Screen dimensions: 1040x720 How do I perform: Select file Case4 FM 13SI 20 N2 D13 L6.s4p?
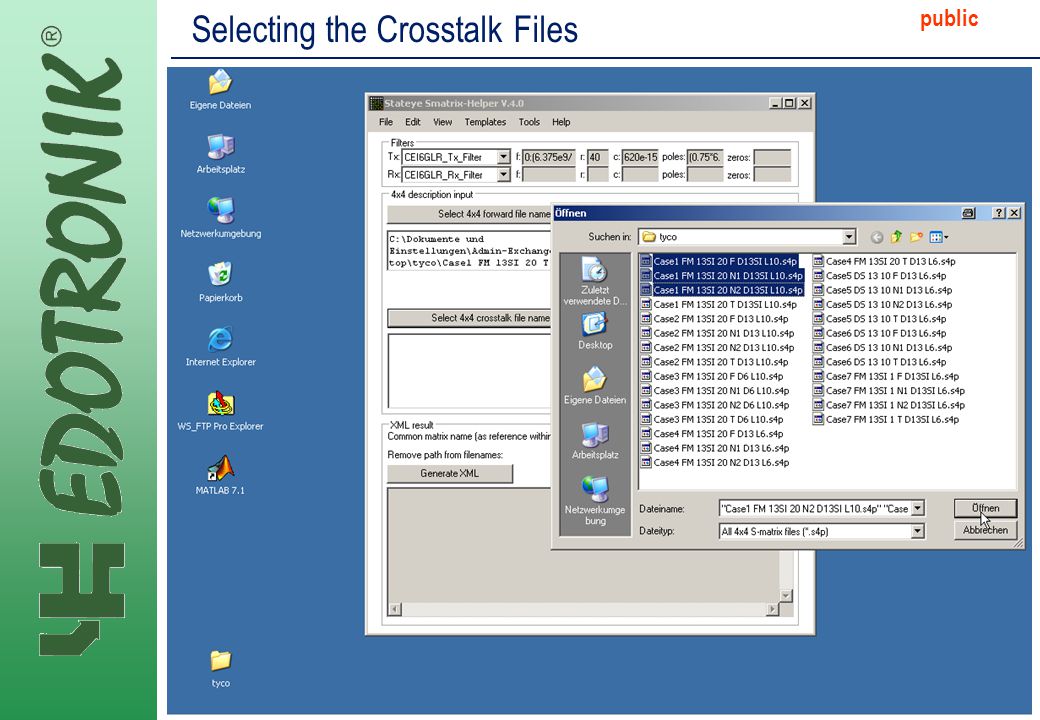coord(715,463)
